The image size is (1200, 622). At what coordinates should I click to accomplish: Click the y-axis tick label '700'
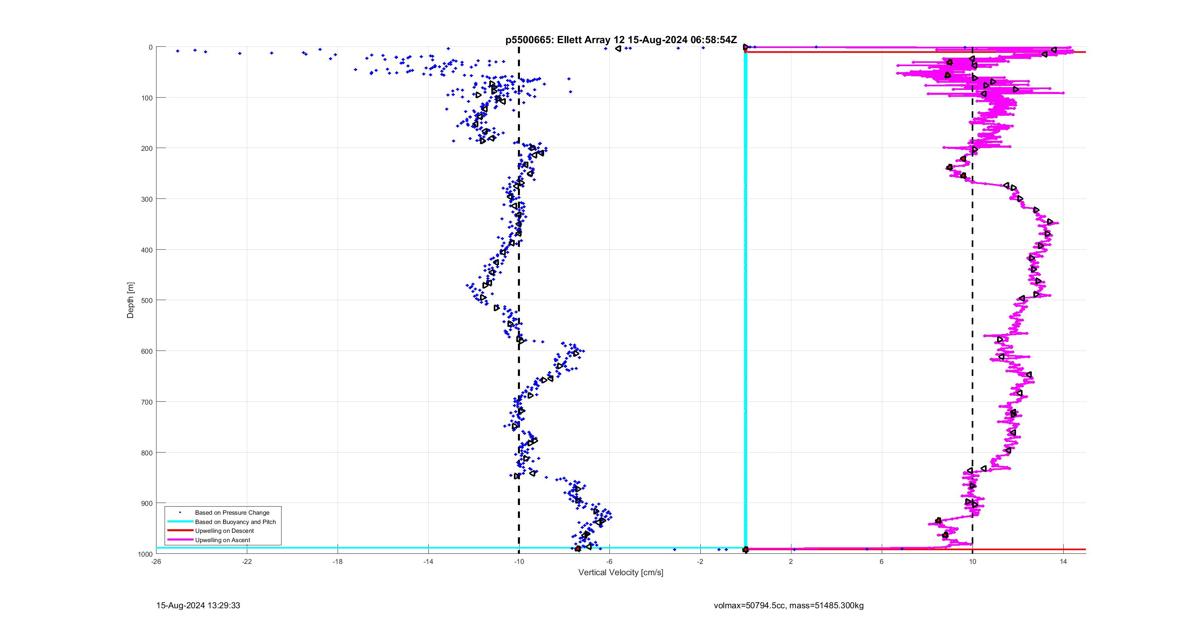(146, 402)
